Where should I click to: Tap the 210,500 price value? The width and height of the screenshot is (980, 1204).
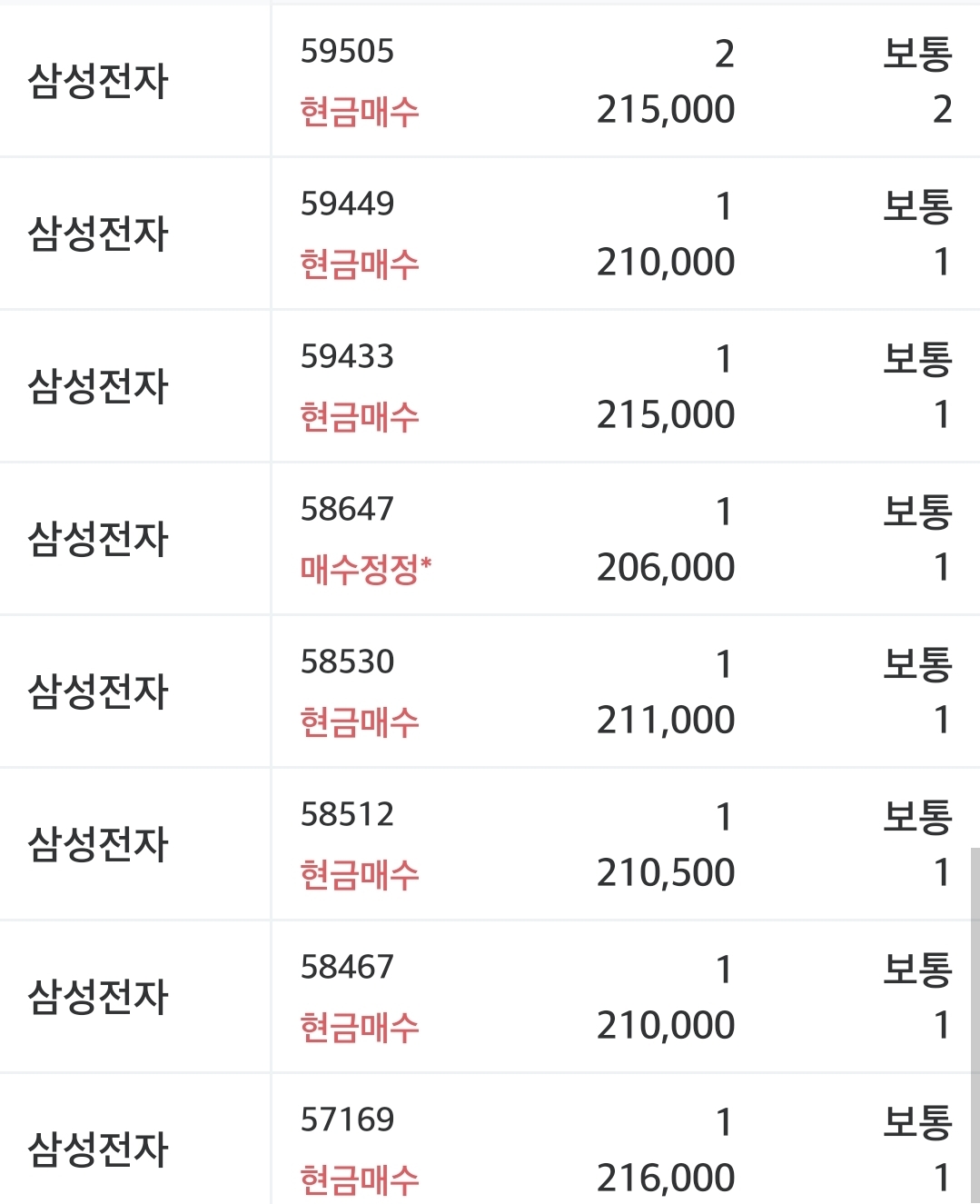click(x=665, y=873)
